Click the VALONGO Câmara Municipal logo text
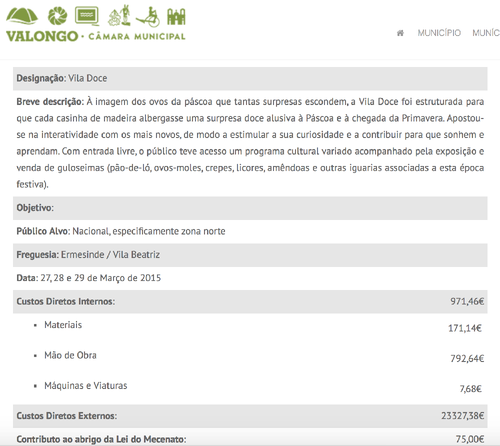Image resolution: width=500 pixels, height=446 pixels. 96,36
